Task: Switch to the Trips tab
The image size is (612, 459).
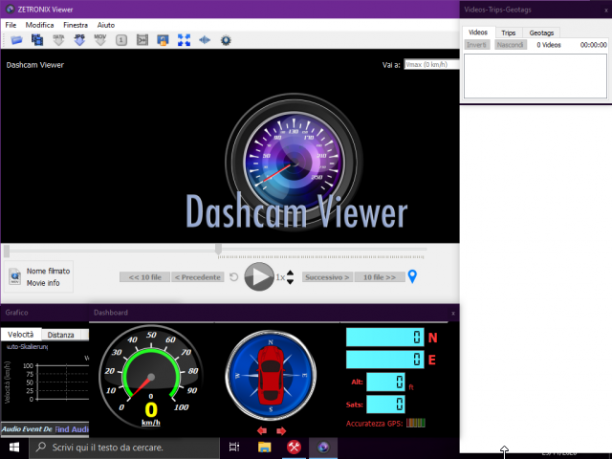Action: (508, 33)
